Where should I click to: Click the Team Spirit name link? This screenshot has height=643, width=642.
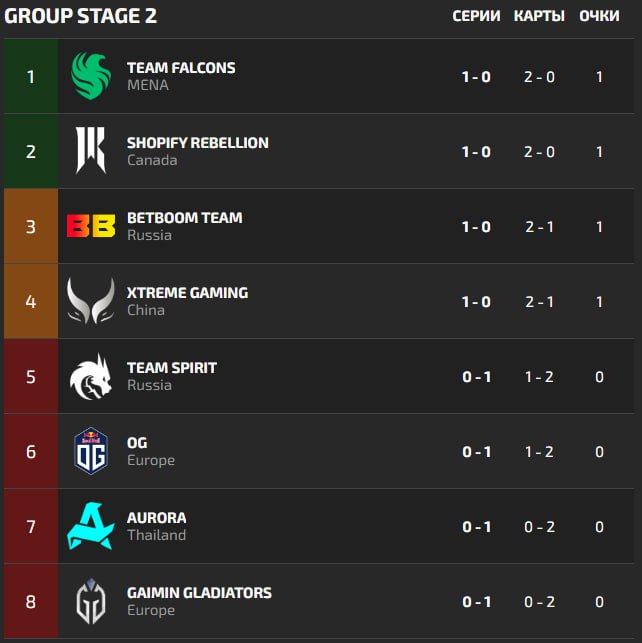click(x=172, y=368)
